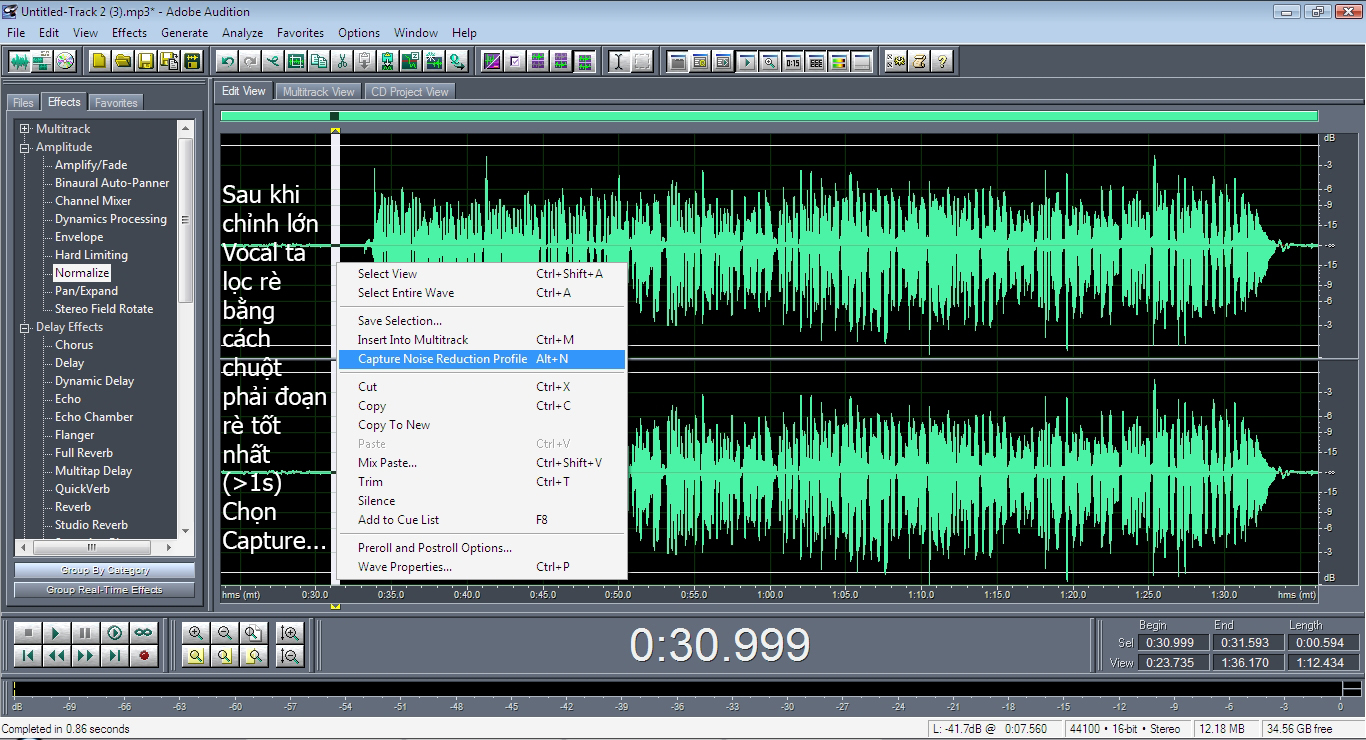The image size is (1366, 740).
Task: Open Wave Properties from context menu
Action: click(480, 567)
